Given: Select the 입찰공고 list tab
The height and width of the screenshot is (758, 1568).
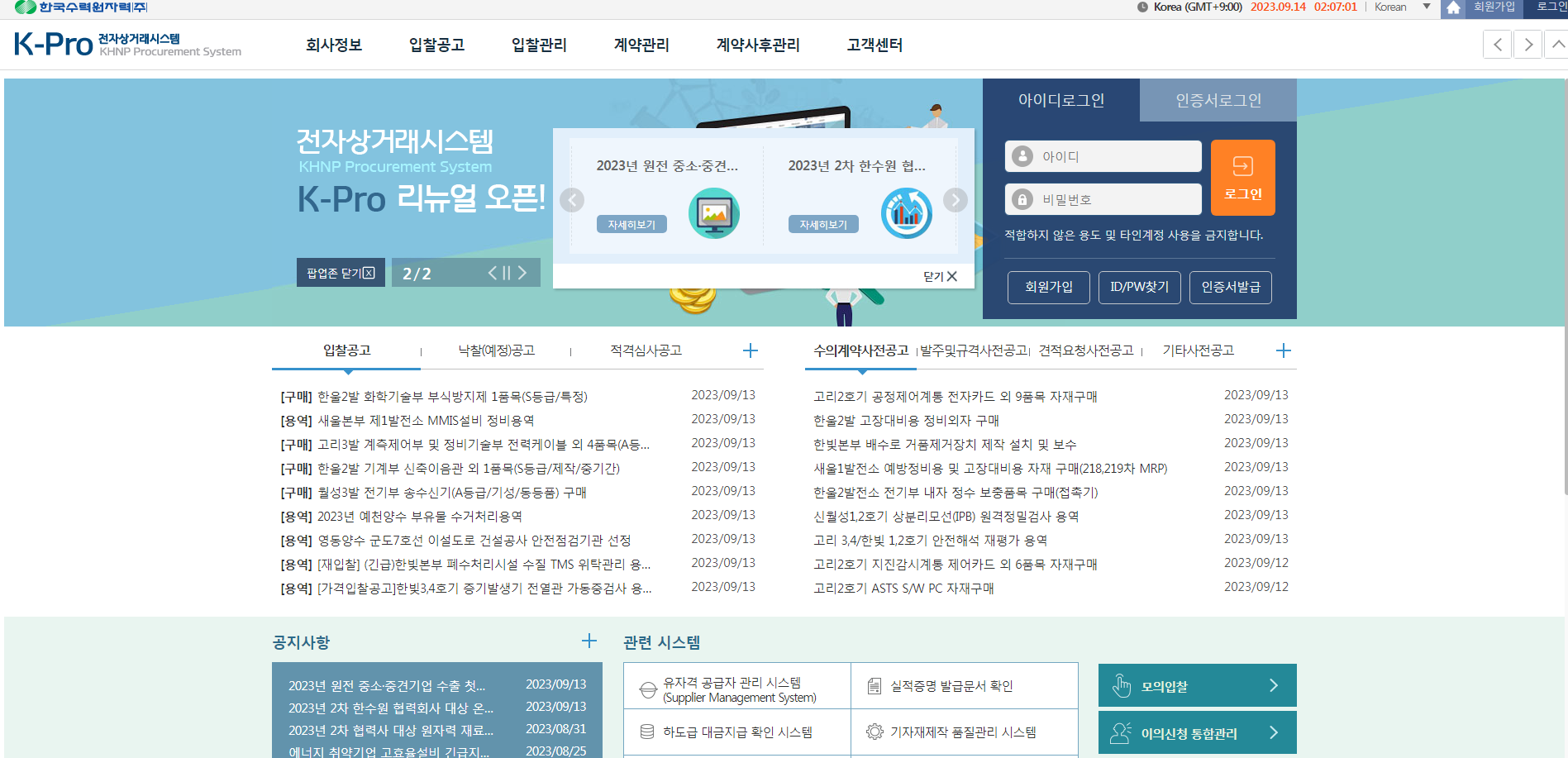Looking at the screenshot, I should click(x=346, y=350).
